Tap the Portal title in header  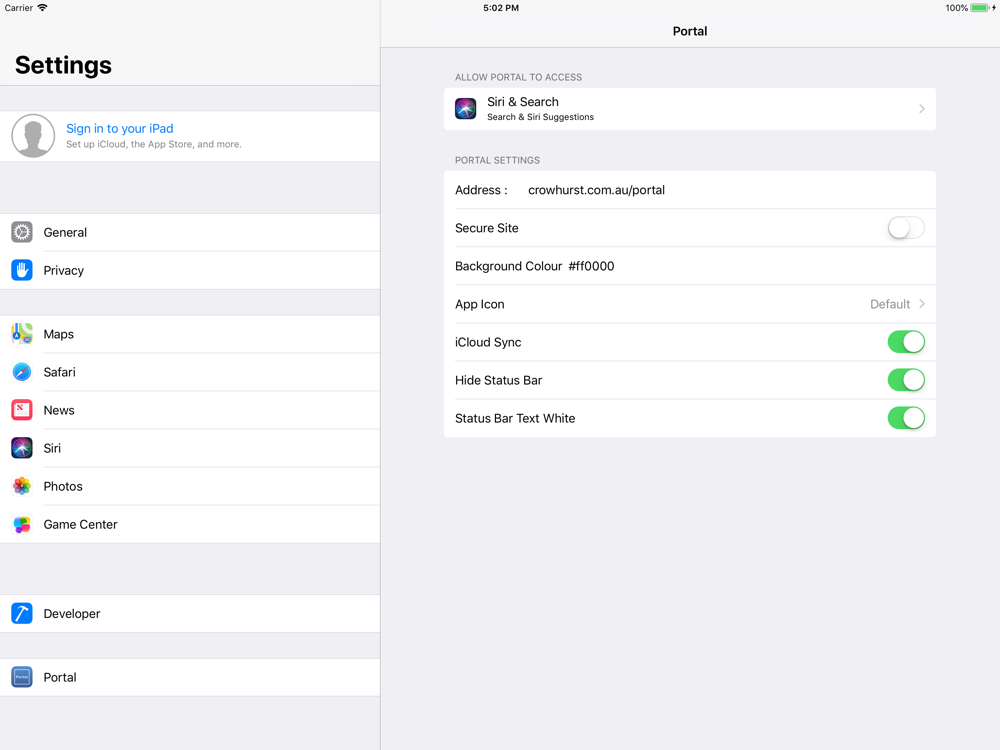[x=689, y=31]
